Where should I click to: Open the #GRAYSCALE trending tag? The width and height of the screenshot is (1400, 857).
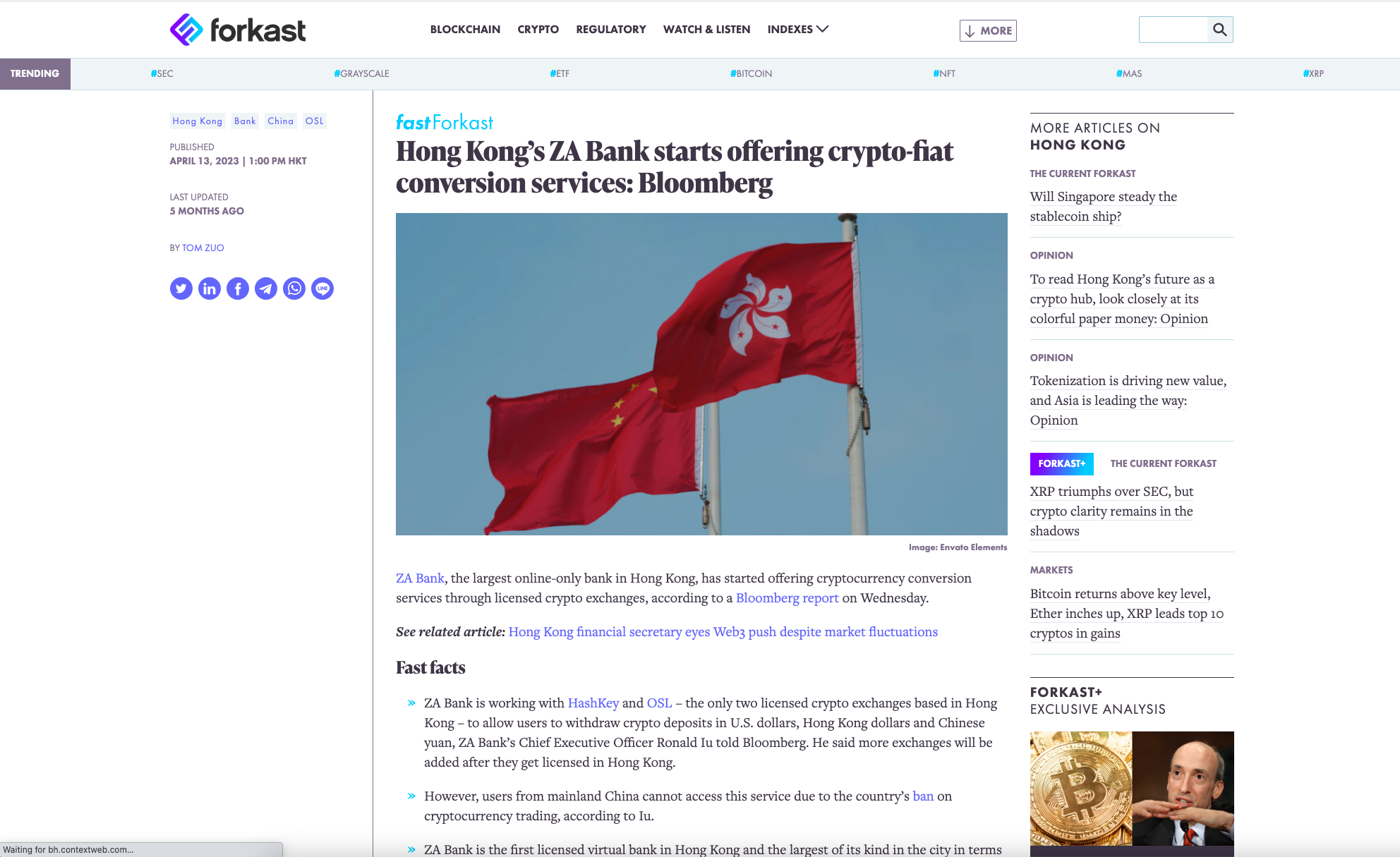pyautogui.click(x=361, y=73)
